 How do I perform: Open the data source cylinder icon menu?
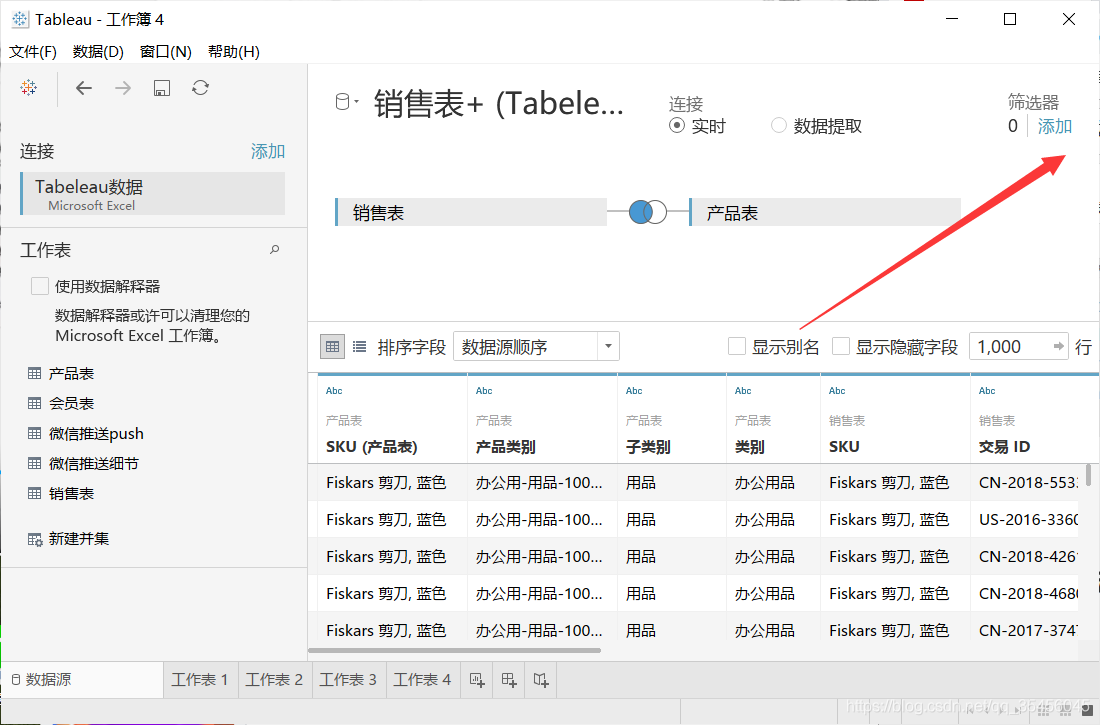(346, 102)
